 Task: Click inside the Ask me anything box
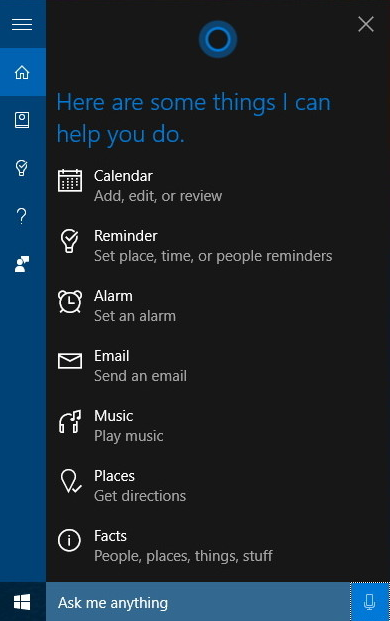point(198,602)
